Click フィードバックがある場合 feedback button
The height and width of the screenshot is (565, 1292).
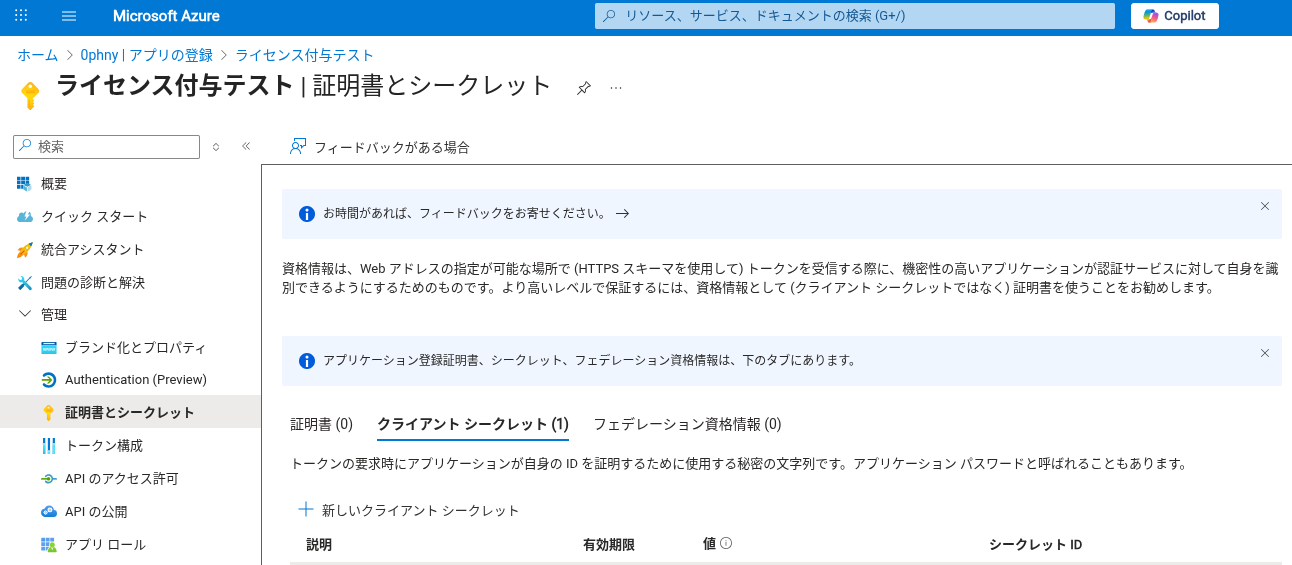(380, 147)
